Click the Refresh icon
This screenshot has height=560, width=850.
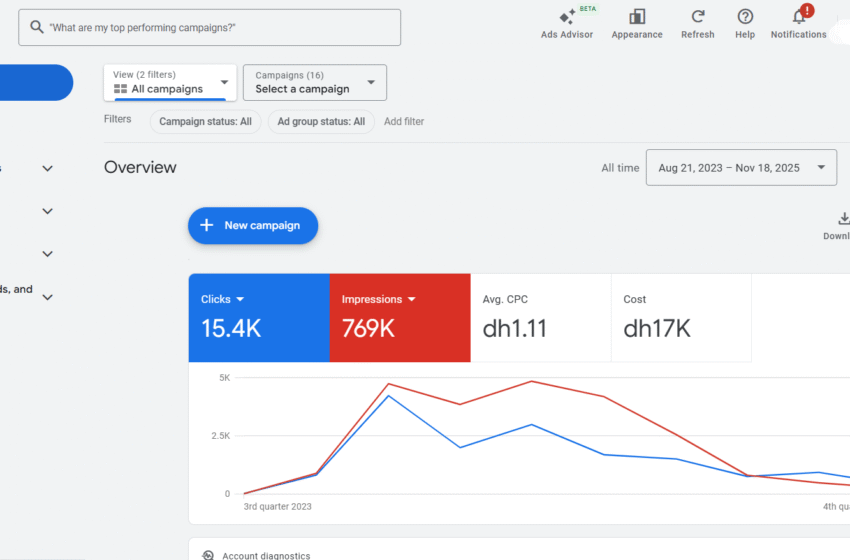click(697, 17)
